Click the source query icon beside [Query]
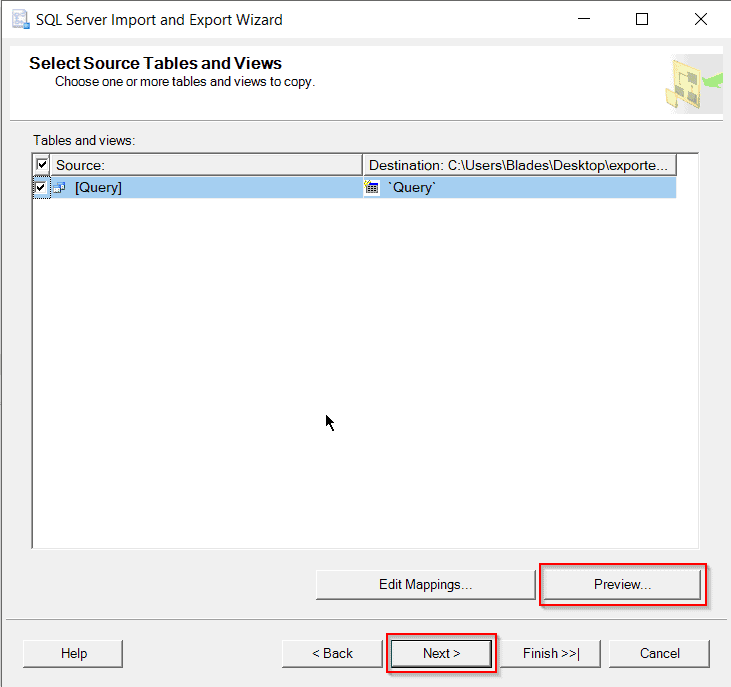 59,187
